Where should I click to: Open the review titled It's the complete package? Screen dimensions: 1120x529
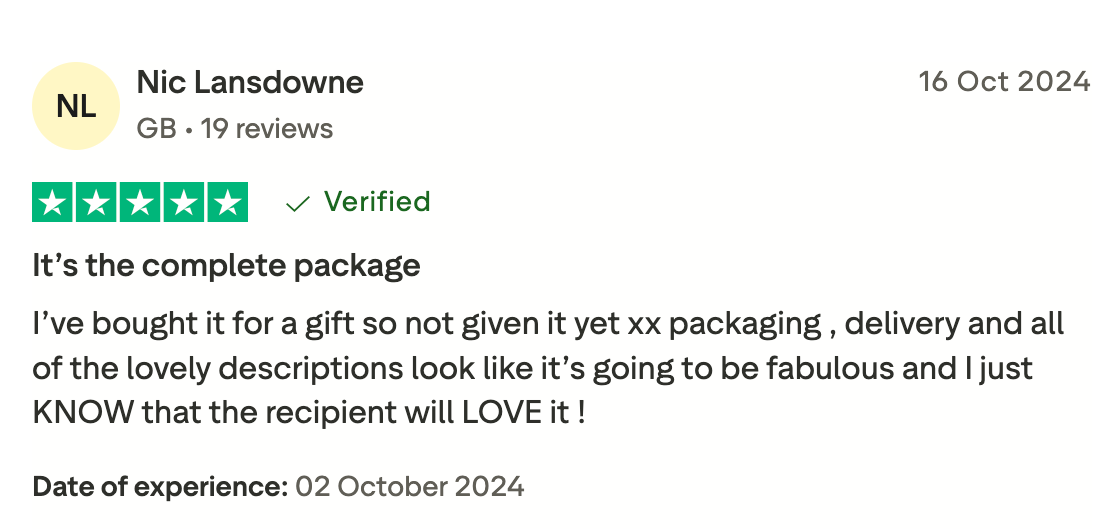click(226, 267)
